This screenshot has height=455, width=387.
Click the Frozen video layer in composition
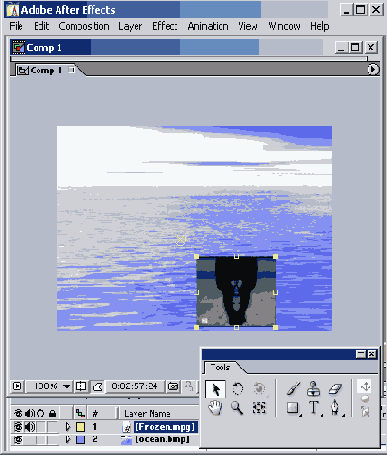236,292
